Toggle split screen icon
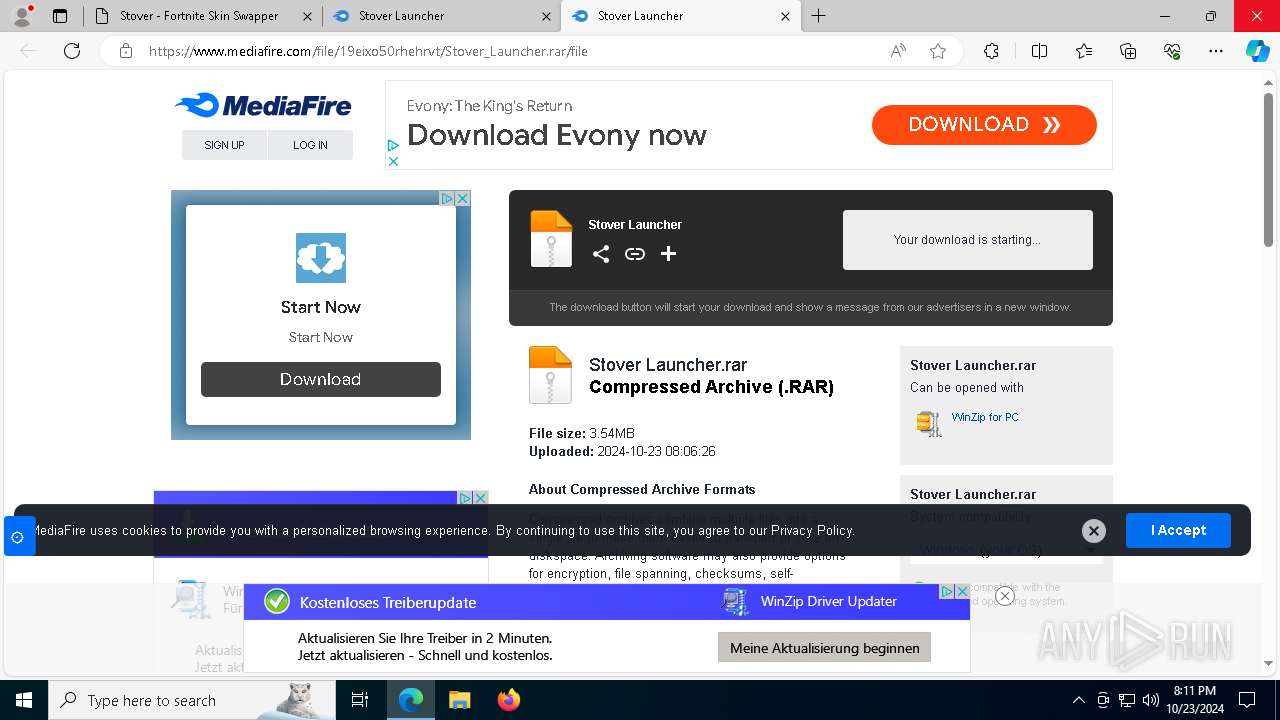Image resolution: width=1280 pixels, height=720 pixels. tap(1039, 51)
